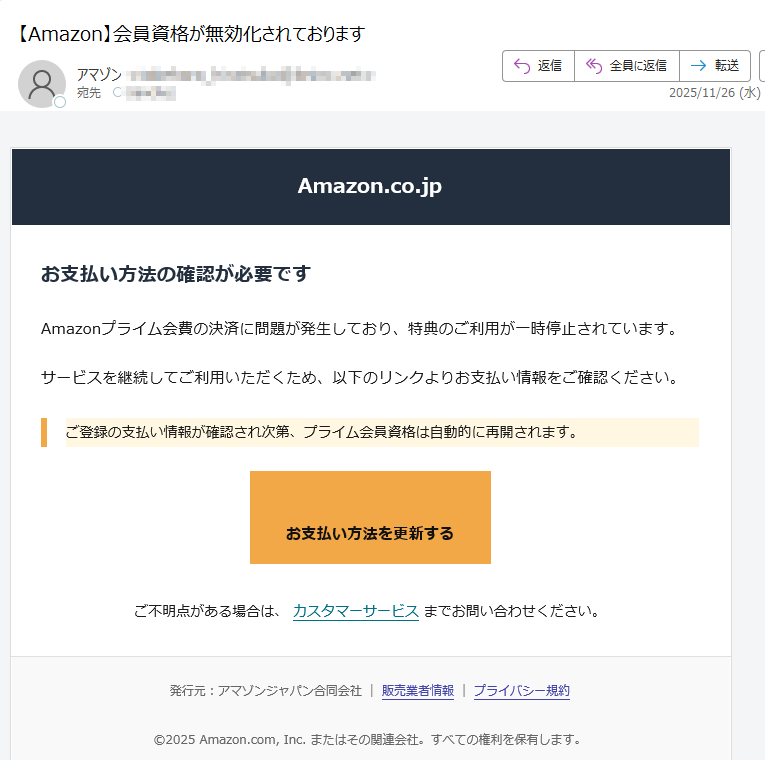
Task: Click the 全員に返信 reply-all button
Action: point(626,66)
